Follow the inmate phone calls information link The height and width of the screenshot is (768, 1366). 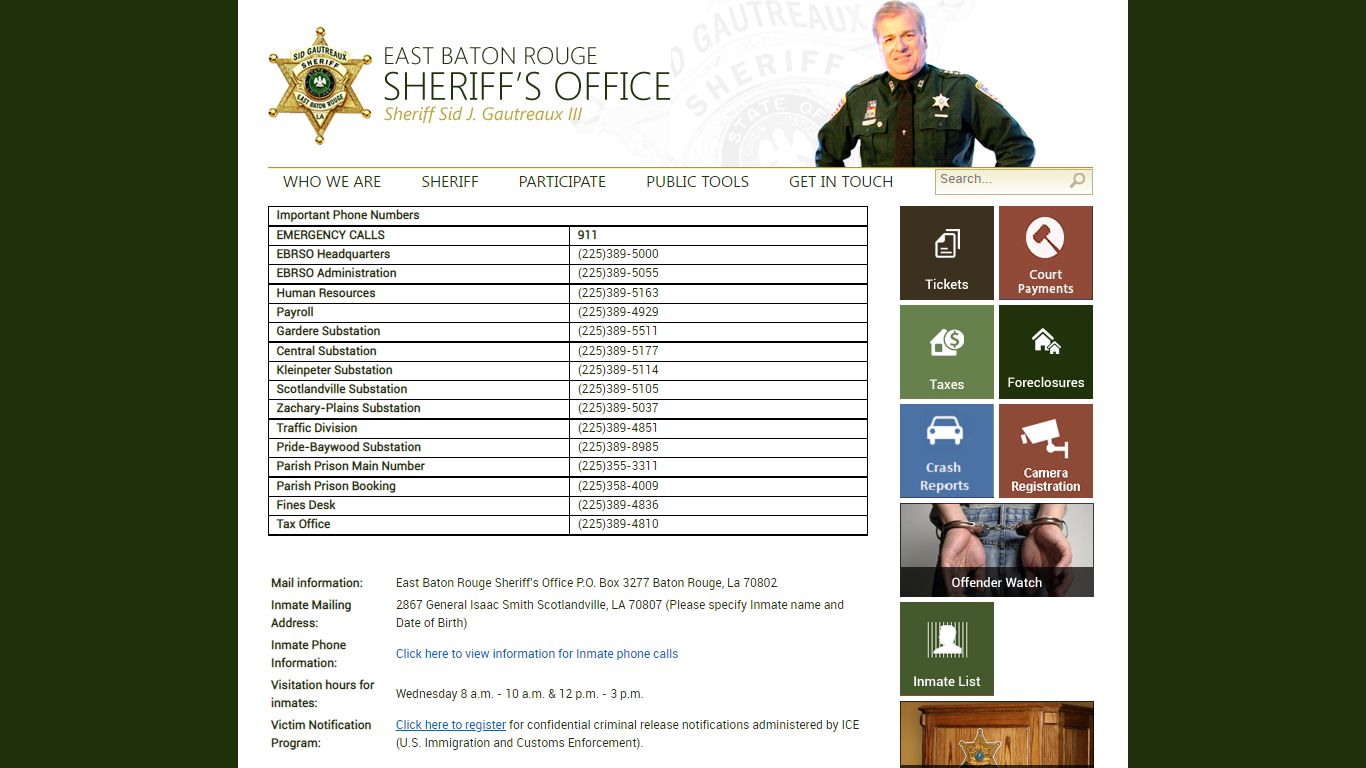pyautogui.click(x=537, y=654)
